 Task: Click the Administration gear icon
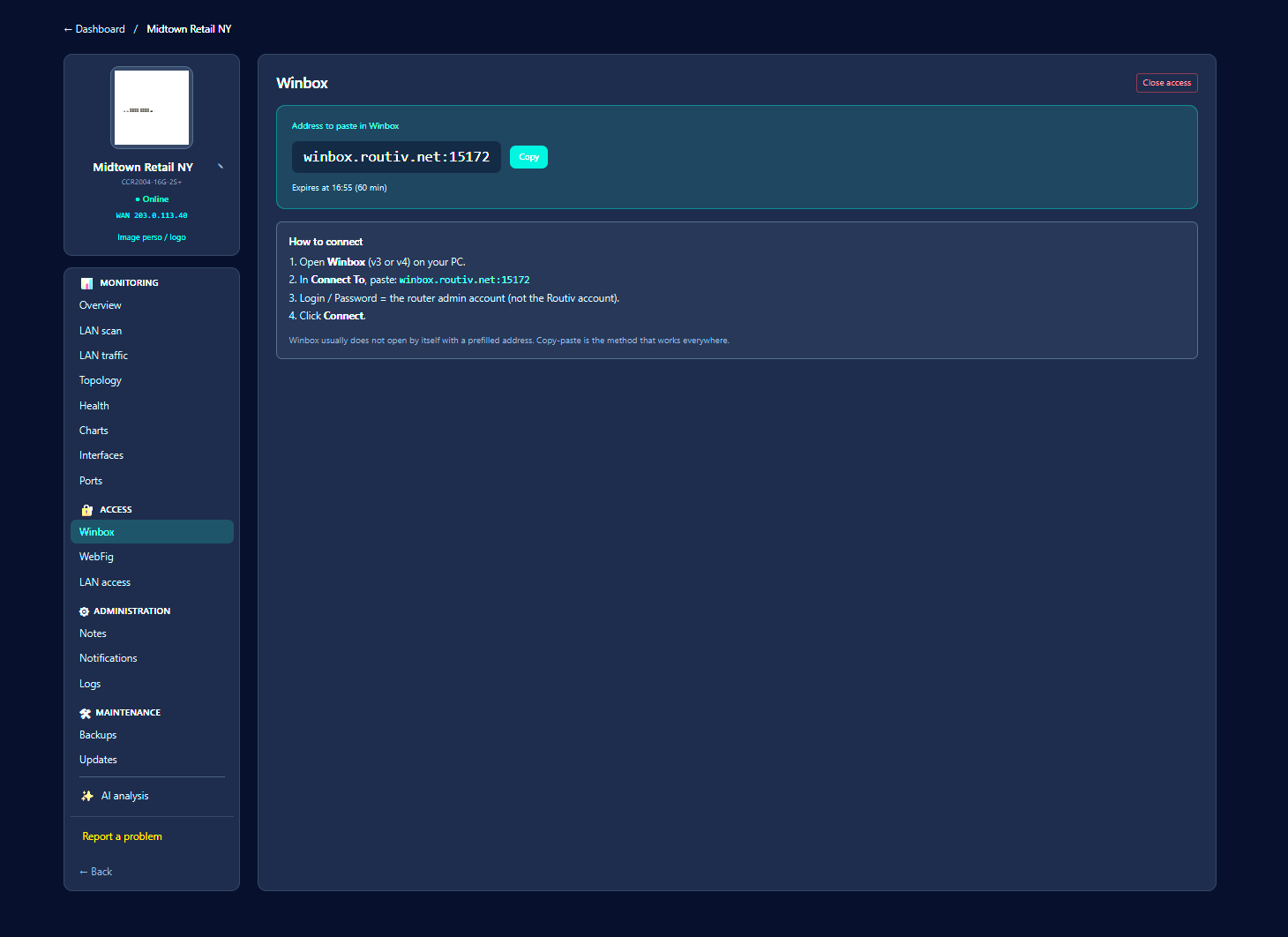pyautogui.click(x=84, y=611)
